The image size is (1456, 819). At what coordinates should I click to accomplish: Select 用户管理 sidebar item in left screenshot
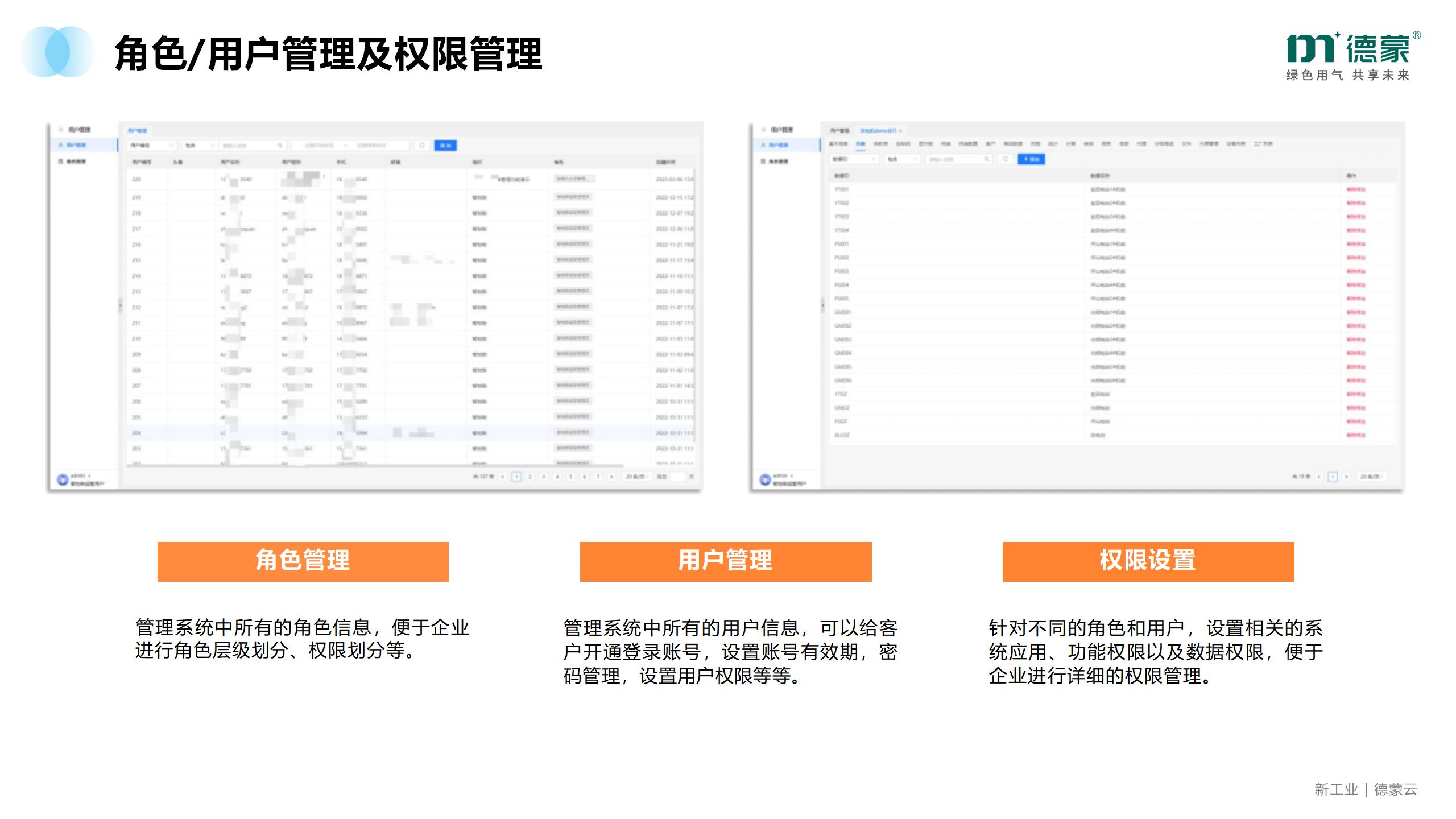84,145
